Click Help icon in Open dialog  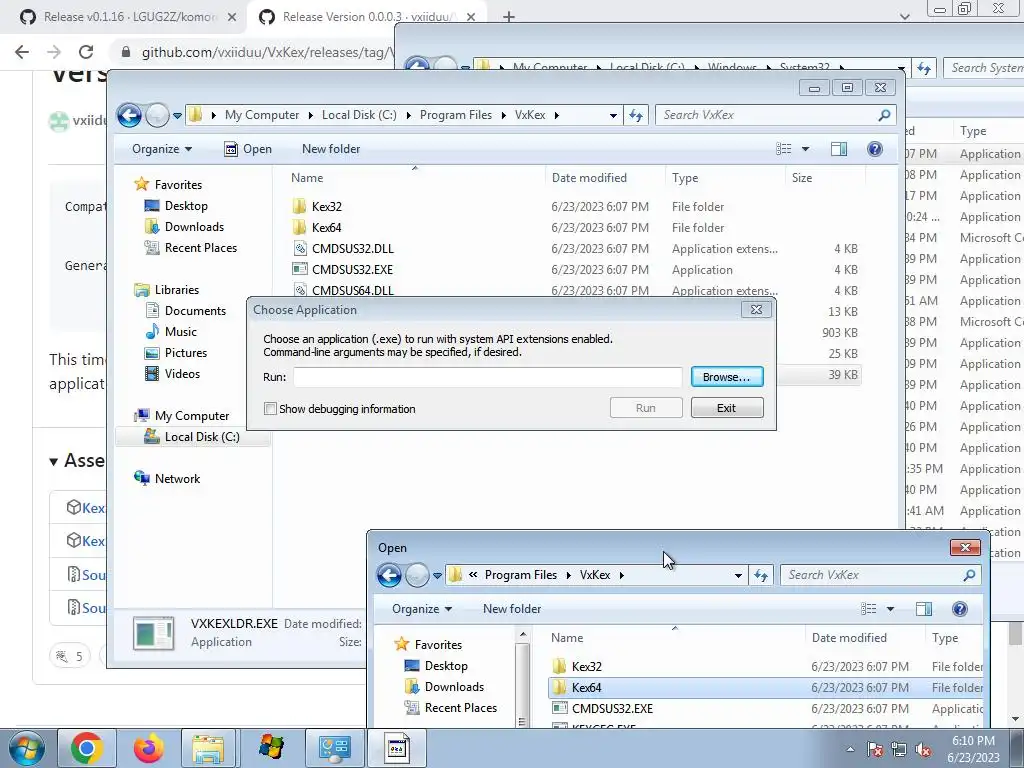[960, 609]
